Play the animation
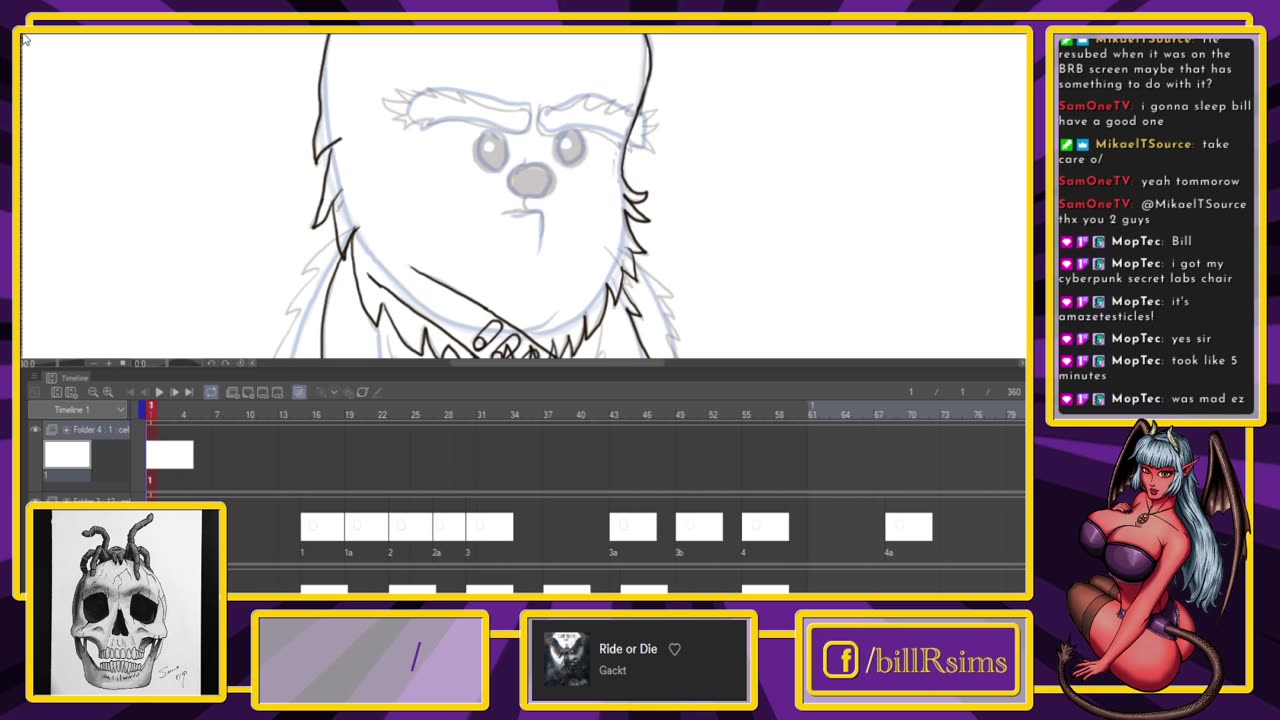Screen dimensions: 1280x720 (x=159, y=392)
